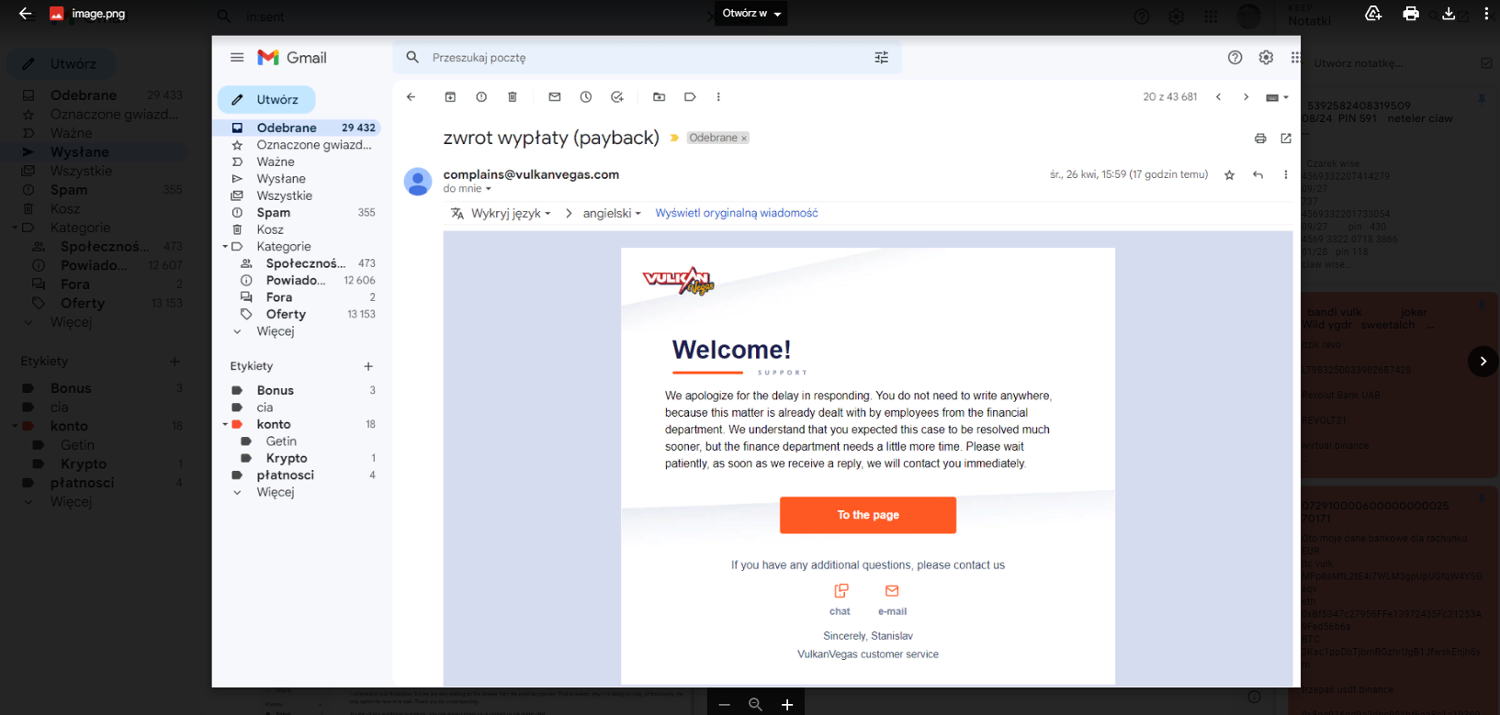Screen dimensions: 1500x715
Task: Download the image.png file
Action: (1448, 14)
